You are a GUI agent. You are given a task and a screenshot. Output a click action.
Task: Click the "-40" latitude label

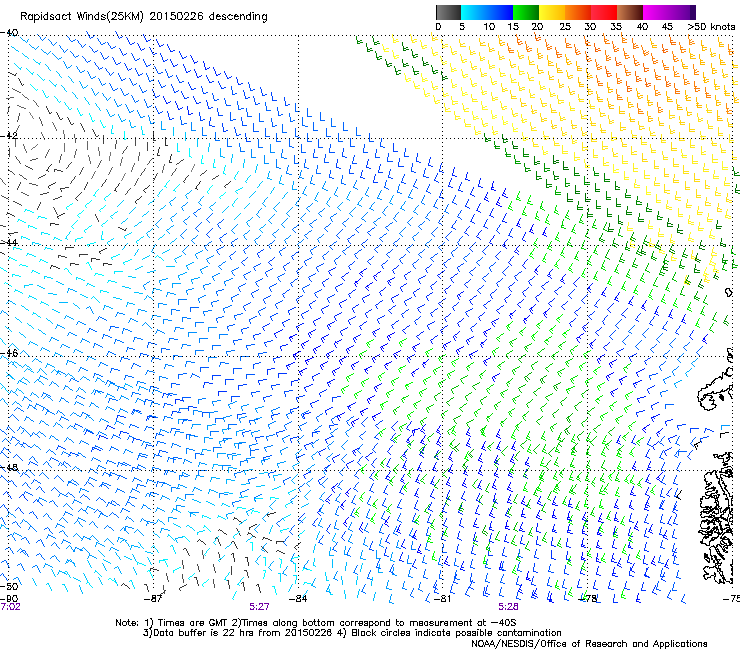click(9, 33)
